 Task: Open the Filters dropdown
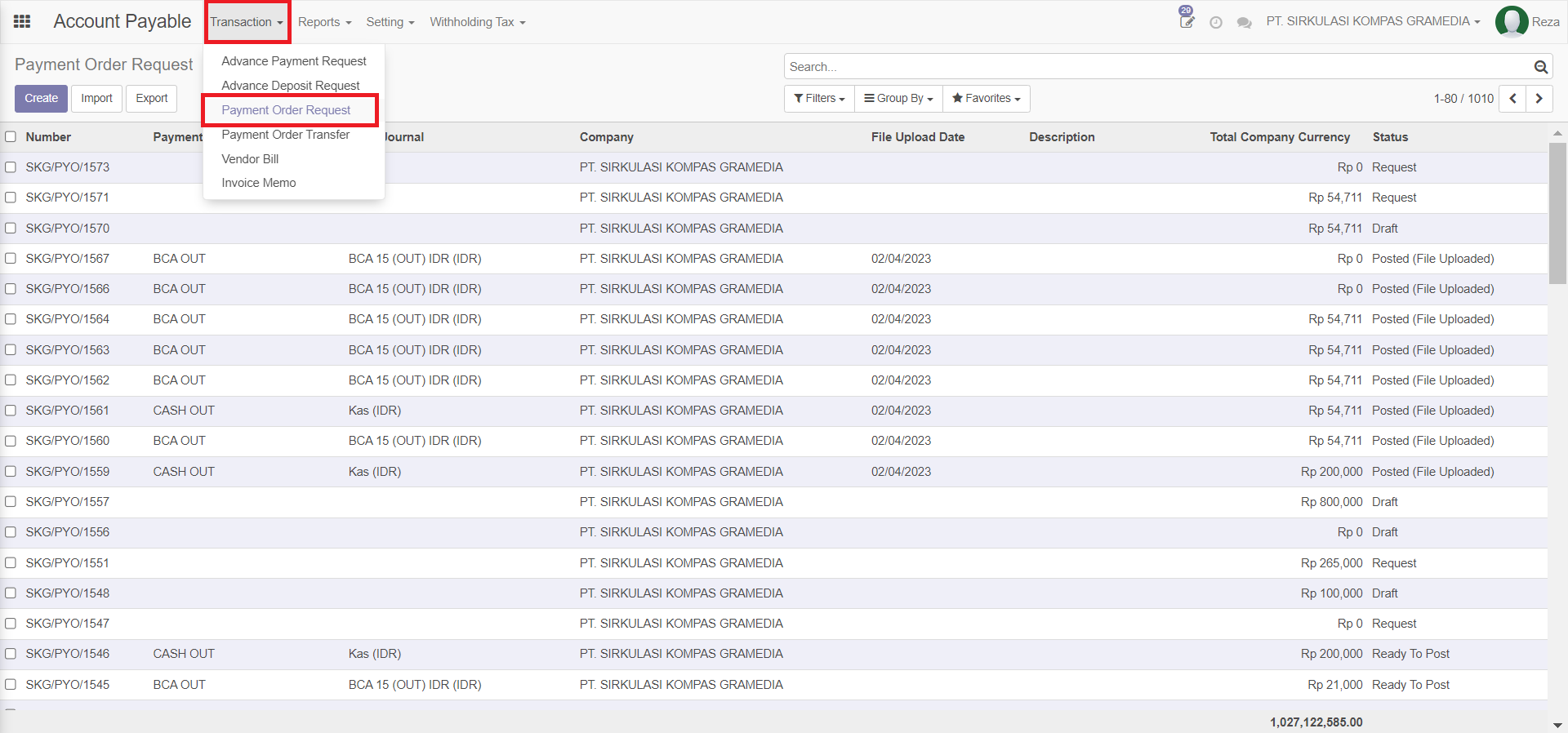pyautogui.click(x=819, y=99)
